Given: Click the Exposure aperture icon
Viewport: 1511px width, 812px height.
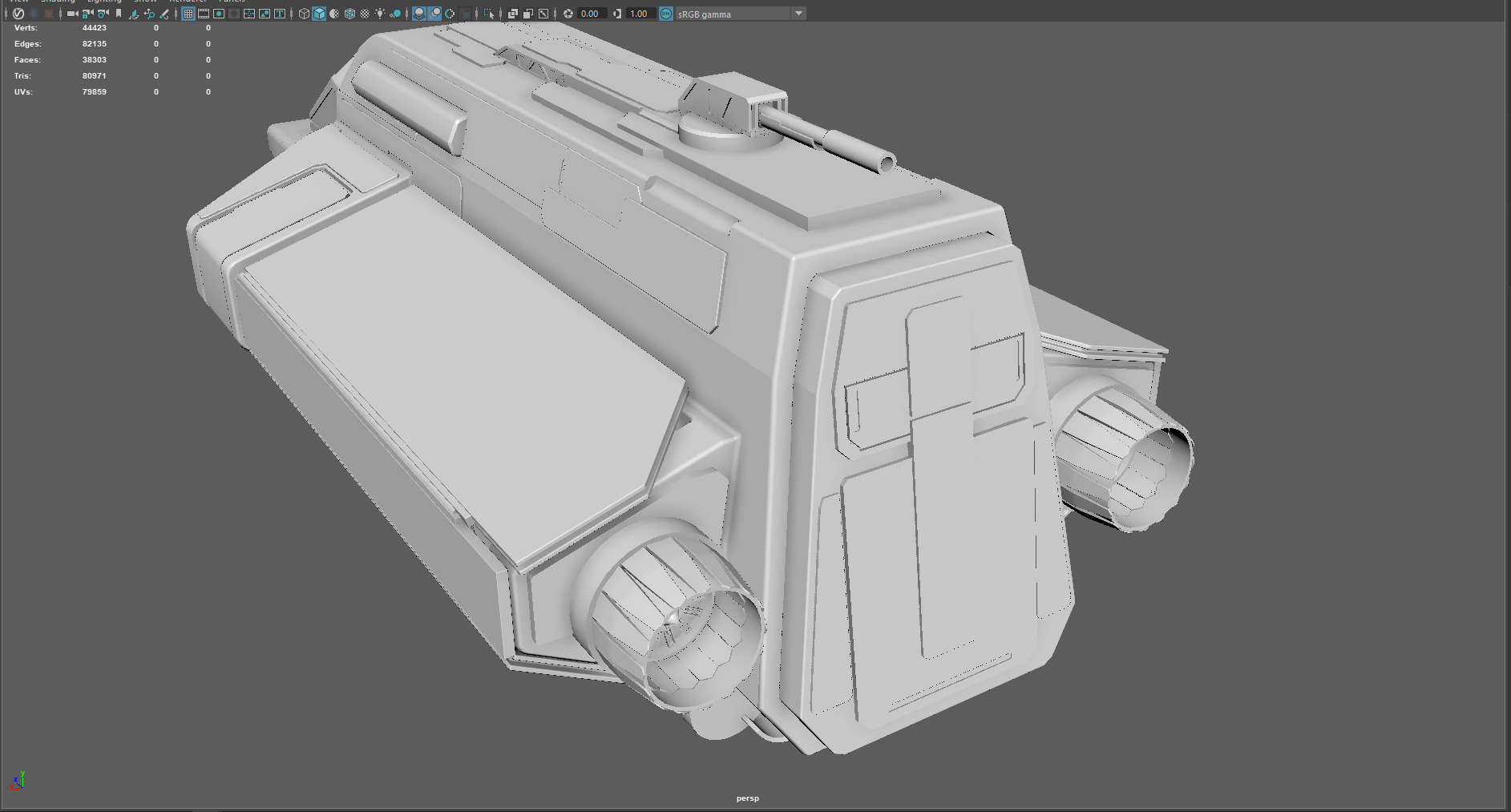Looking at the screenshot, I should pyautogui.click(x=568, y=14).
